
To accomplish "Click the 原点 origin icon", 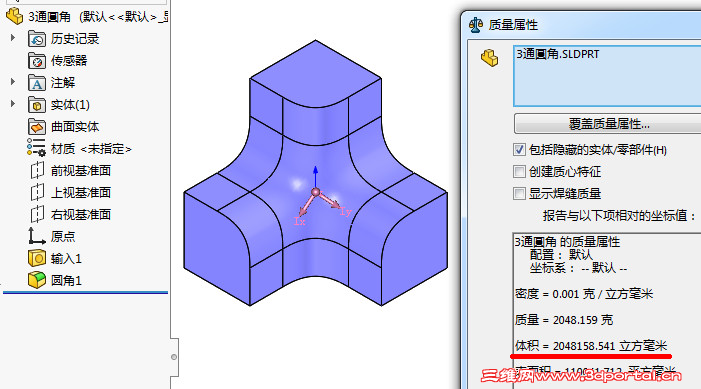I will (36, 236).
